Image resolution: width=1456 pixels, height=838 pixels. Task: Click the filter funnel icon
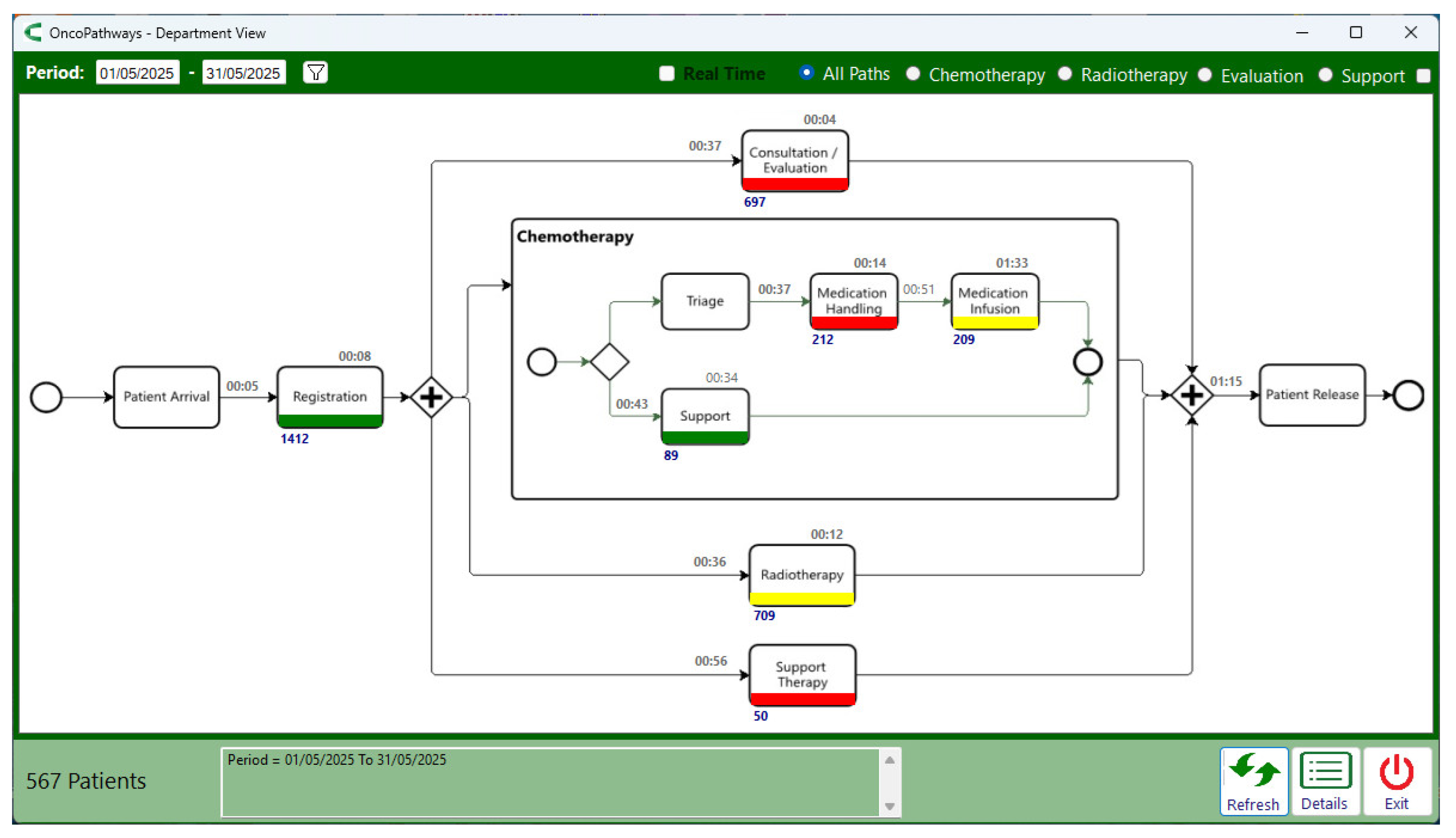click(x=315, y=73)
